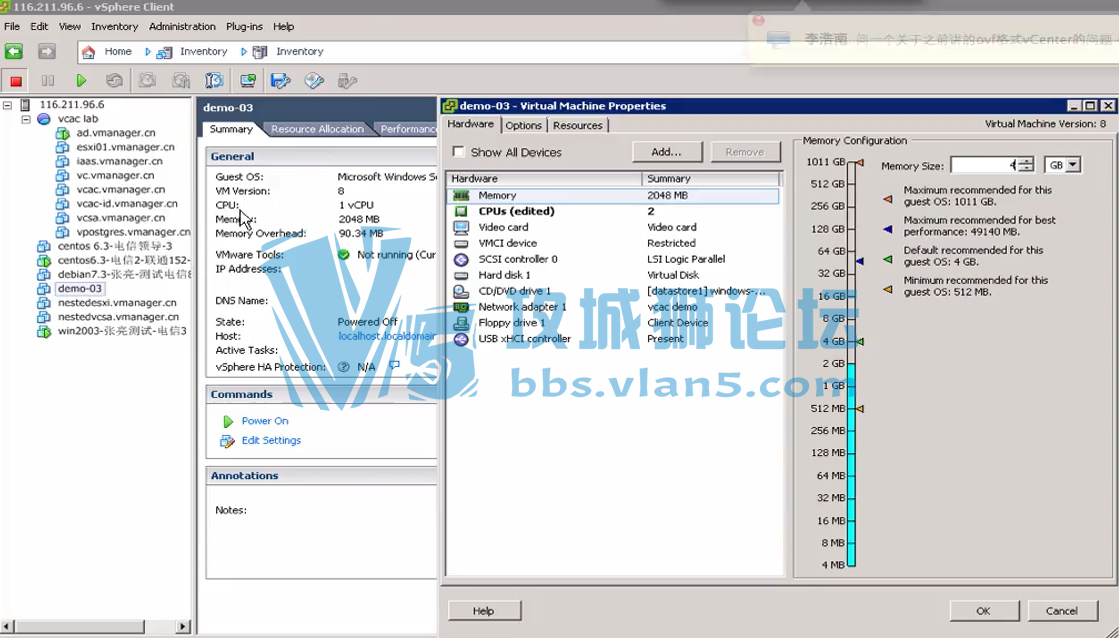The width and height of the screenshot is (1119, 638).
Task: Click the Power On command link
Action: [x=265, y=421]
